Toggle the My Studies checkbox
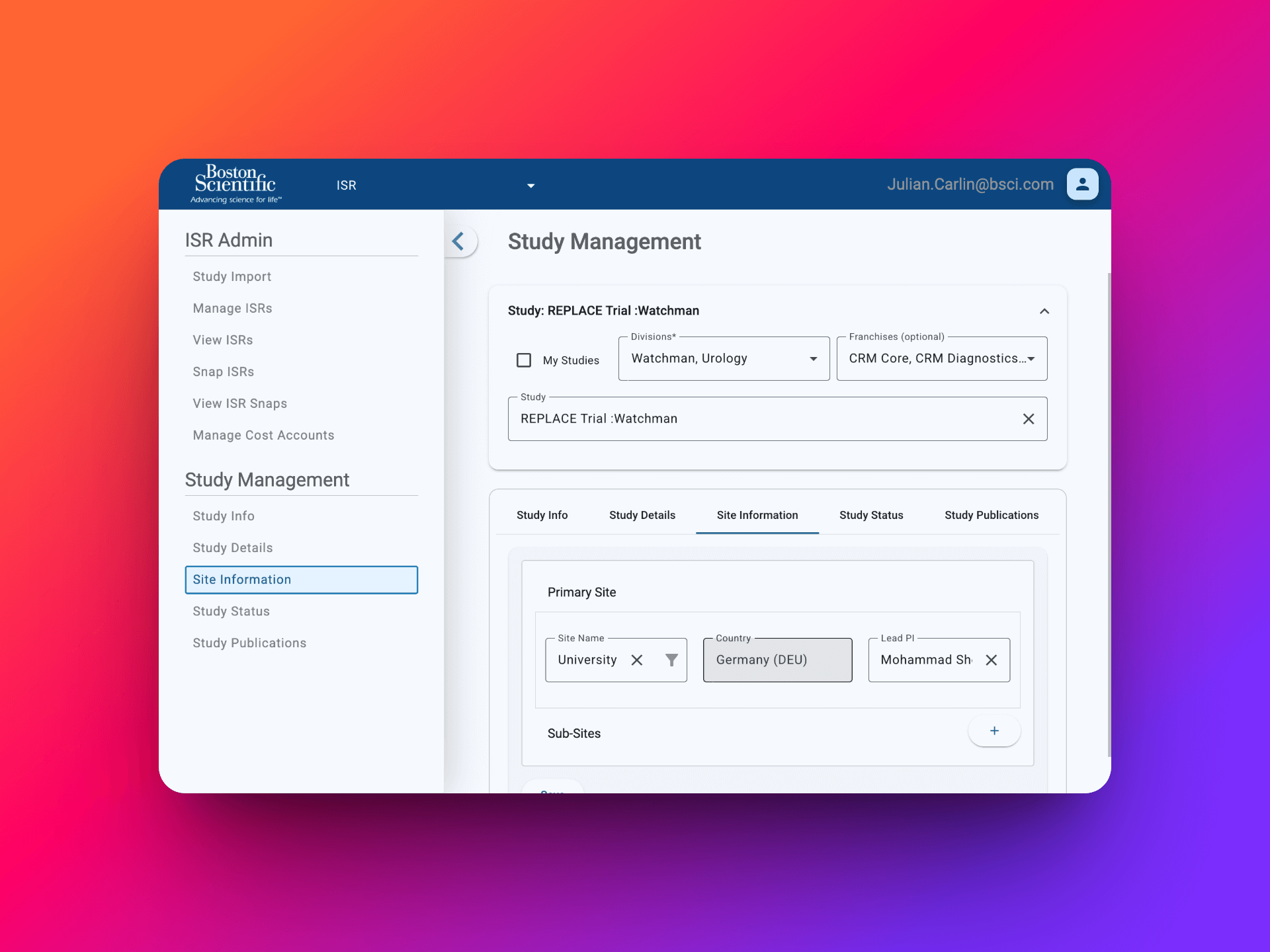Image resolution: width=1270 pixels, height=952 pixels. [524, 360]
